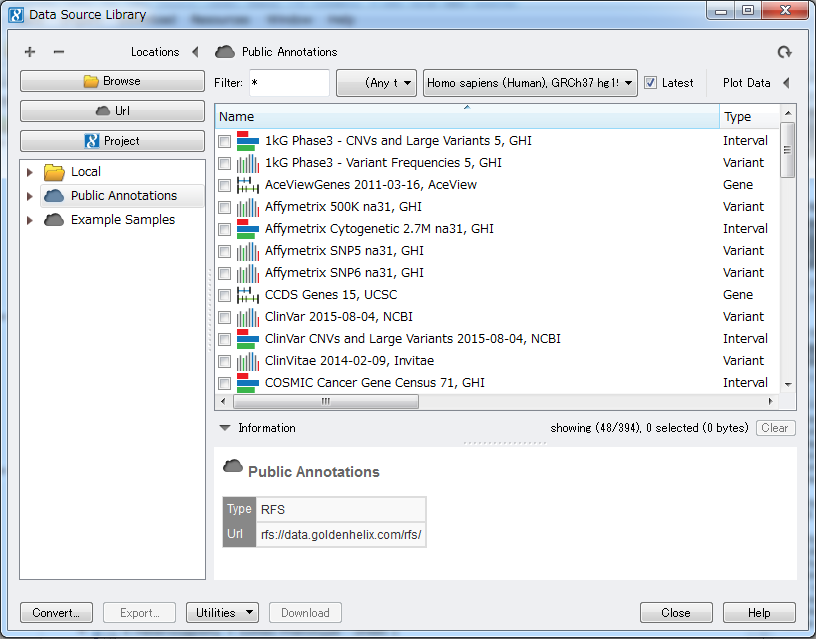This screenshot has width=816, height=639.
Task: Click the interval icon for ClinVar CNVs and Large Variants
Action: tap(248, 339)
